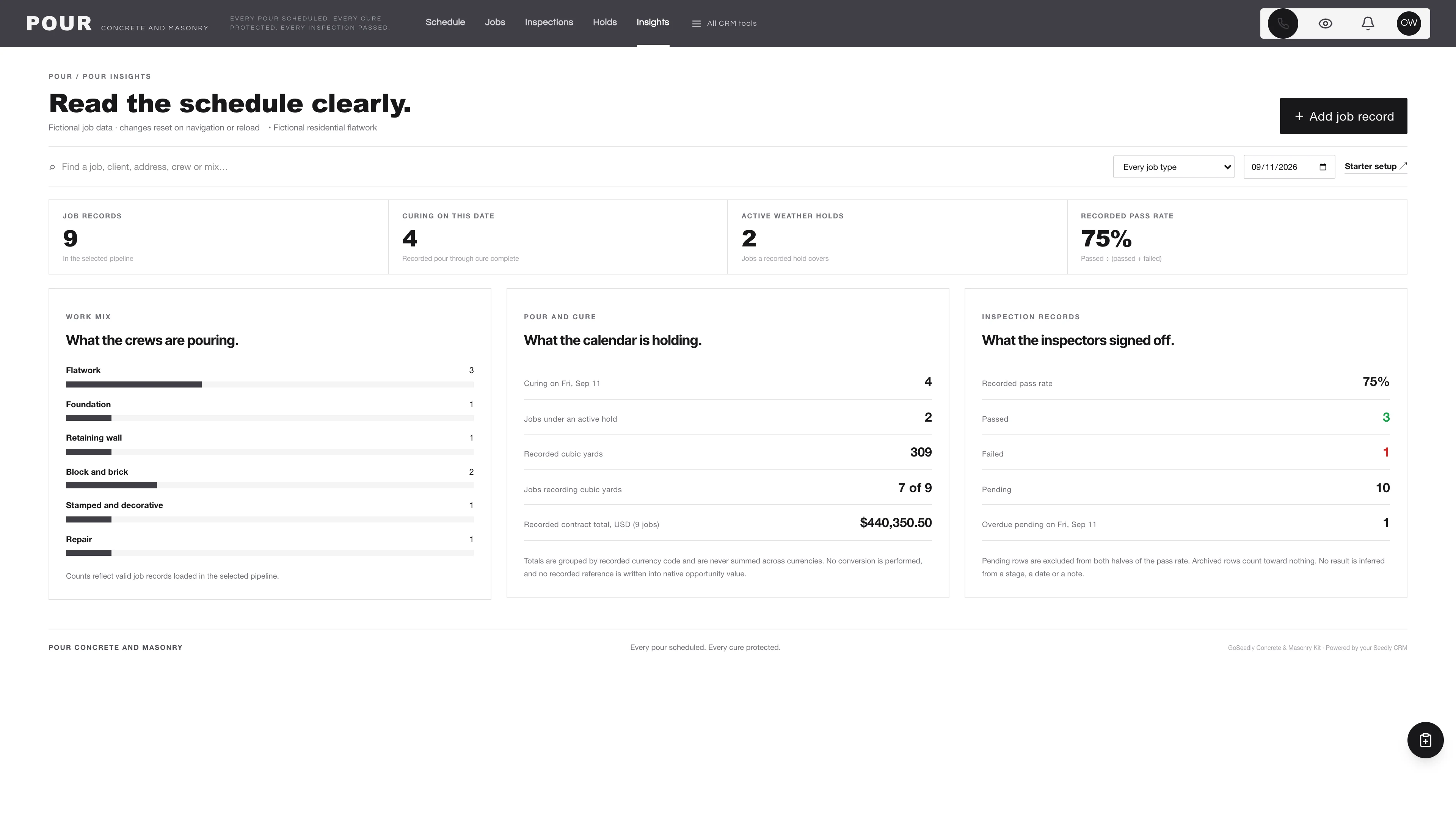Viewport: 1456px width, 819px height.
Task: Click the Pending count 10
Action: (1382, 488)
